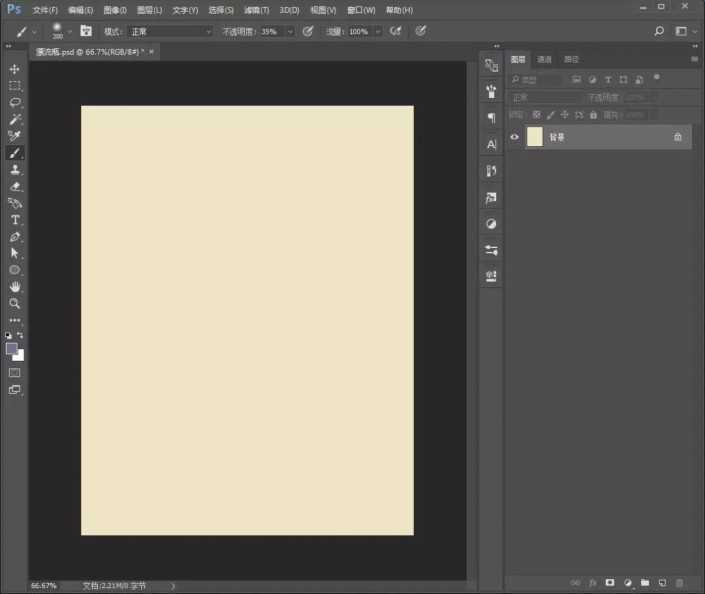Activate the Hand tool

[x=15, y=286]
